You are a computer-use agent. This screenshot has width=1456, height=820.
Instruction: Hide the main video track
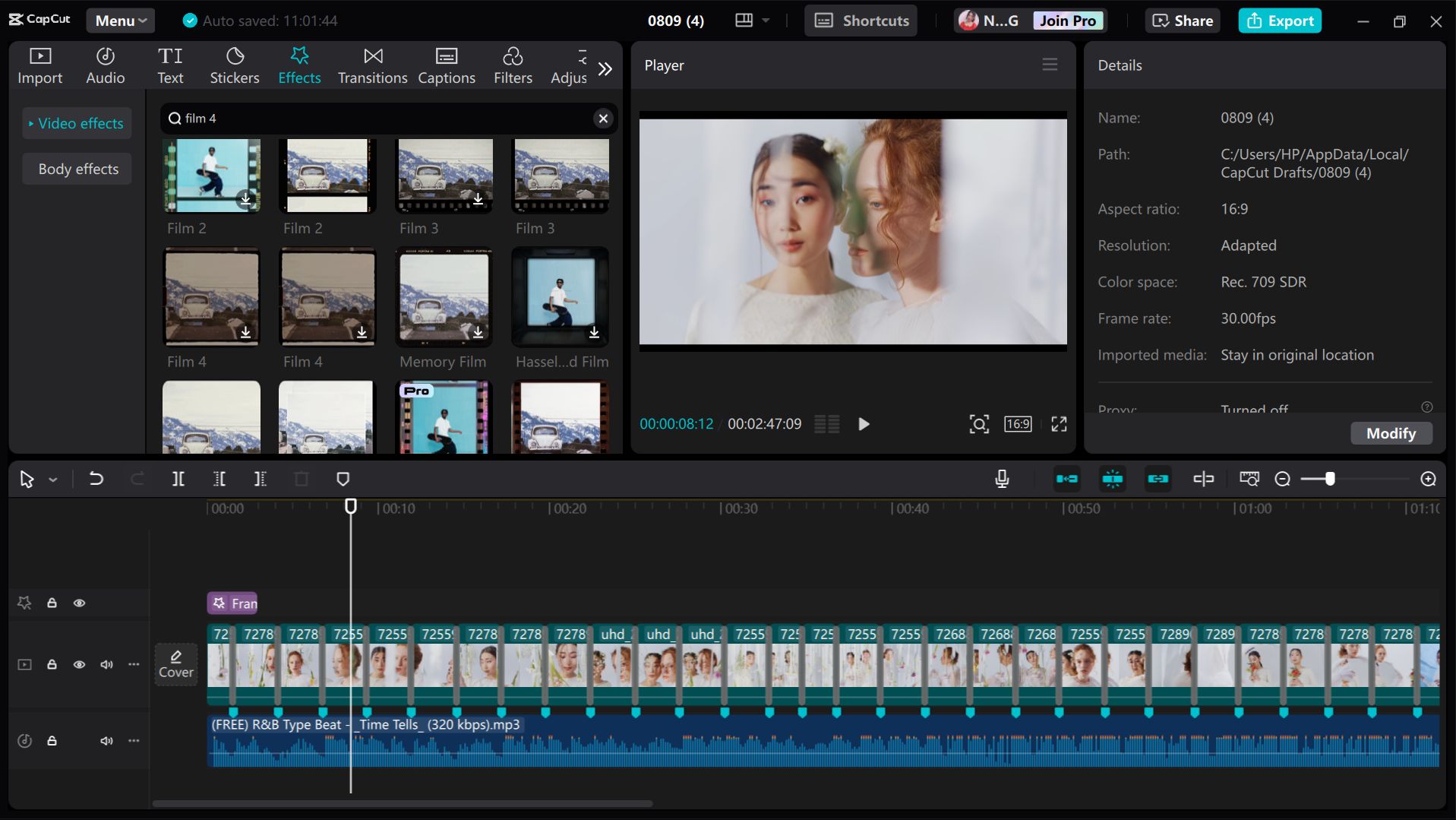(x=79, y=664)
